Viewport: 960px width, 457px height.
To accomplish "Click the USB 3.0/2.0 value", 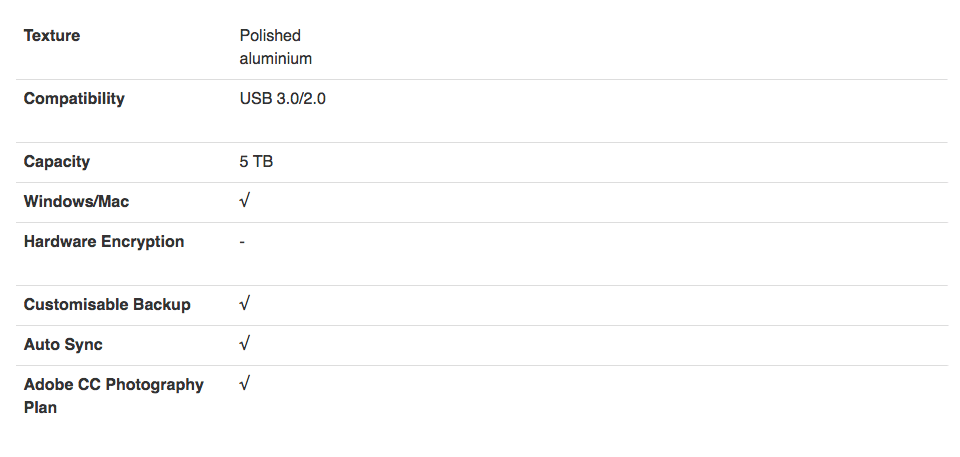I will (282, 99).
